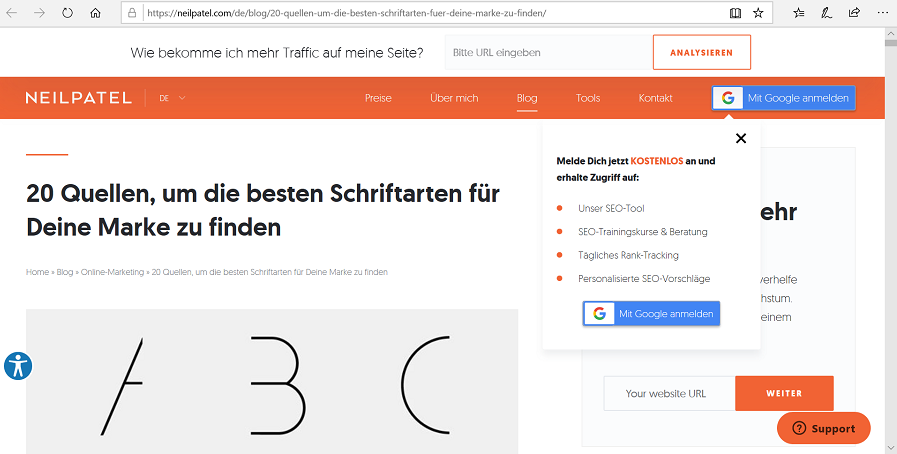Click 'SEO-Trainingskurse & Beratung' list item

tap(642, 232)
